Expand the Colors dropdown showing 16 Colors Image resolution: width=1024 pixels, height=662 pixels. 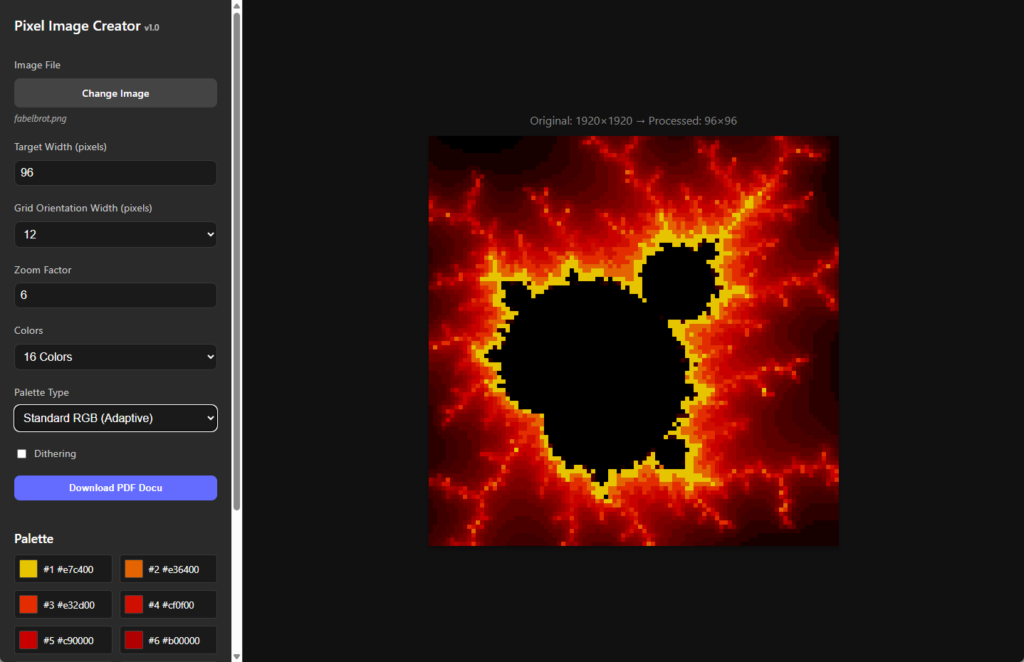tap(115, 357)
